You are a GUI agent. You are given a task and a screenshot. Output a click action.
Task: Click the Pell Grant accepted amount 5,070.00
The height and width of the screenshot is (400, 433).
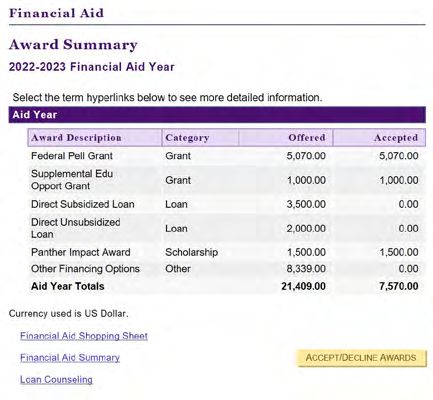[399, 156]
